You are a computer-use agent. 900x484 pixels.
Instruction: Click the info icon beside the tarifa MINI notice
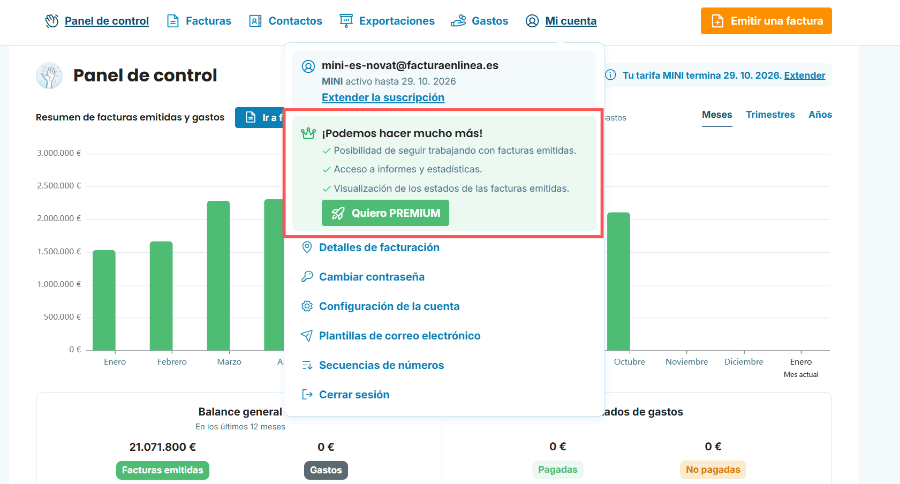[x=611, y=75]
